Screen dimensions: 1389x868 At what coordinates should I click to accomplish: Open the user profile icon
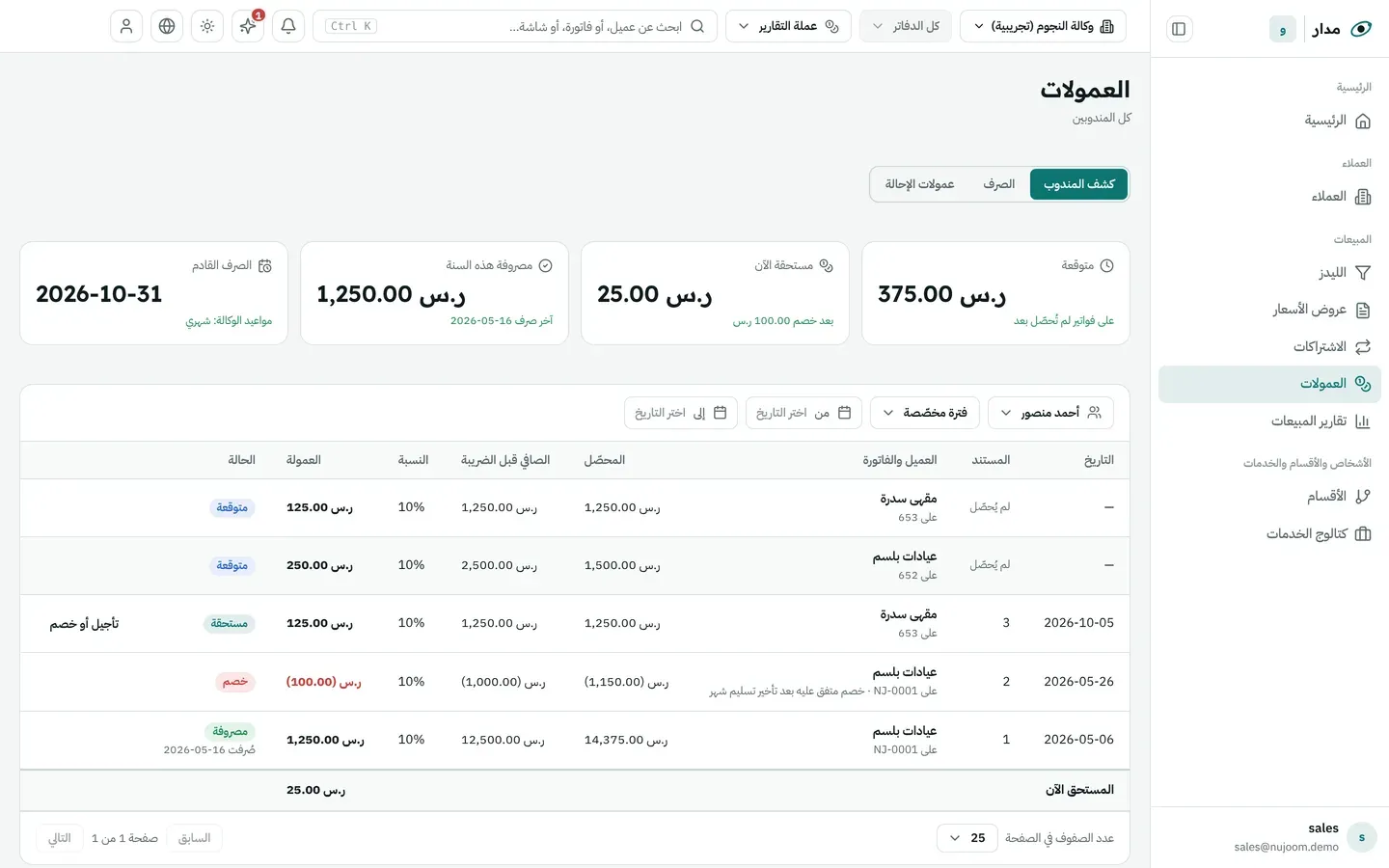pos(126,26)
